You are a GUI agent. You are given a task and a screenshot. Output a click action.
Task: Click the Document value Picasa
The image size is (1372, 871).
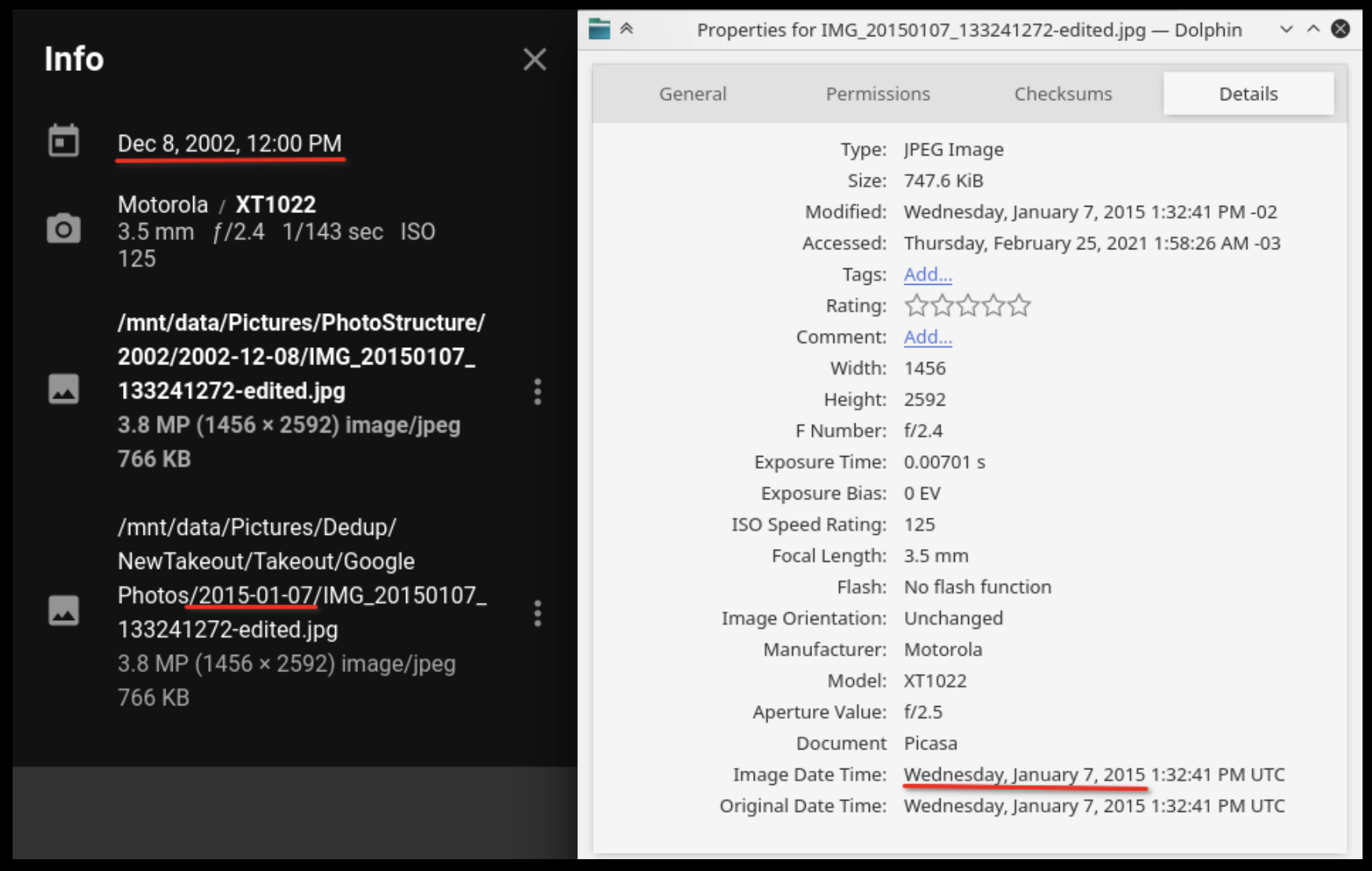pyautogui.click(x=930, y=743)
